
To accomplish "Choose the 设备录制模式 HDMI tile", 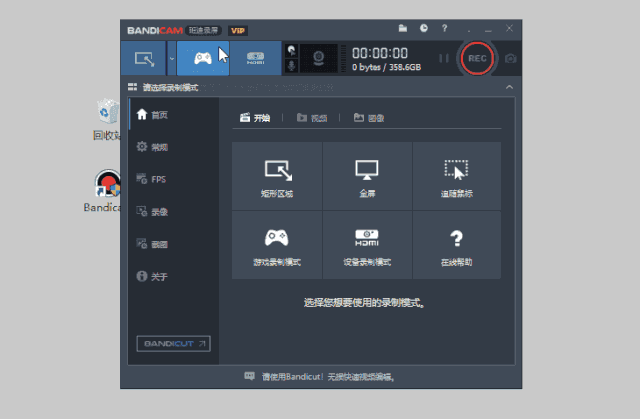I will pyautogui.click(x=367, y=245).
